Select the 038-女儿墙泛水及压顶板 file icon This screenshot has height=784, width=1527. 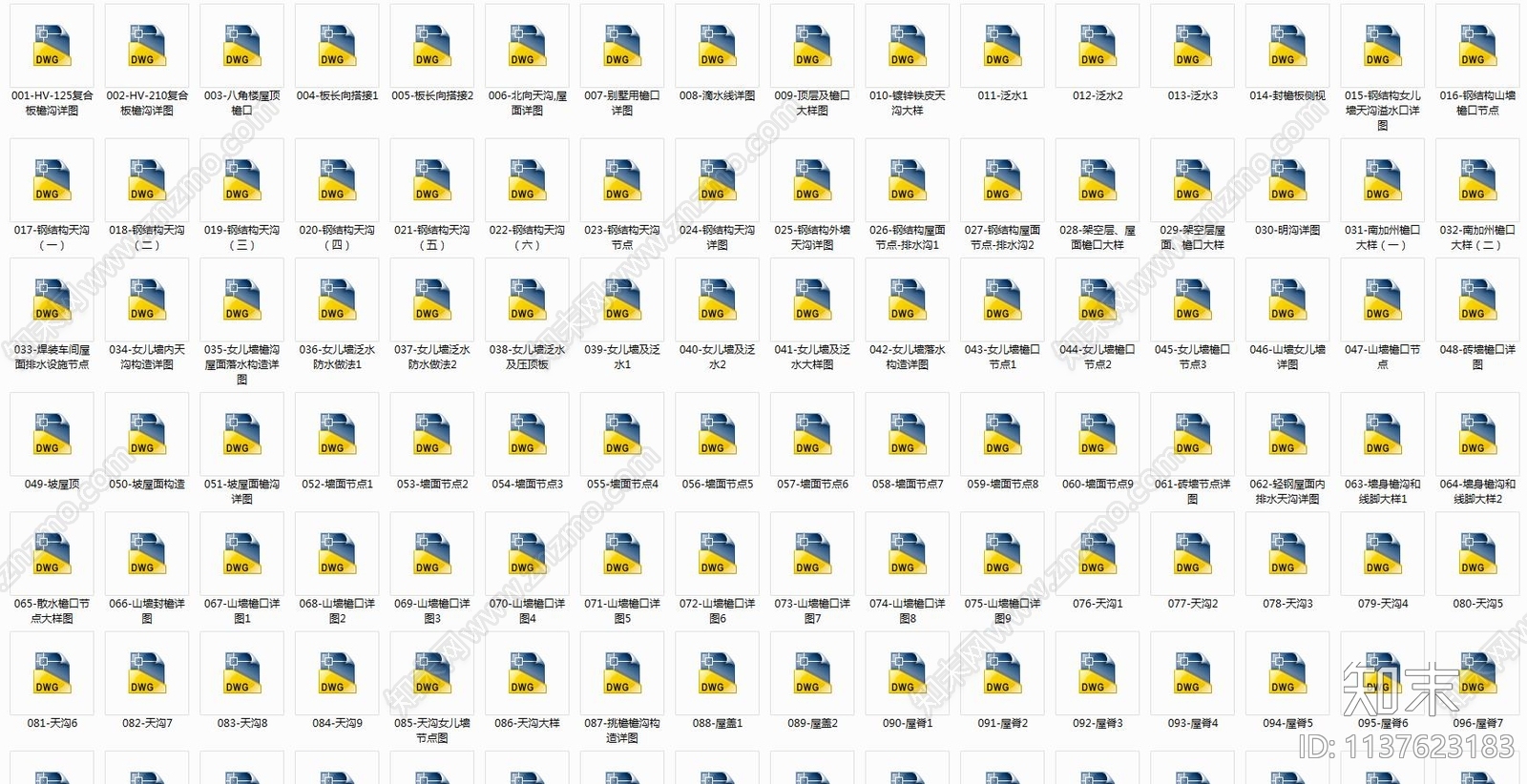pos(527,299)
